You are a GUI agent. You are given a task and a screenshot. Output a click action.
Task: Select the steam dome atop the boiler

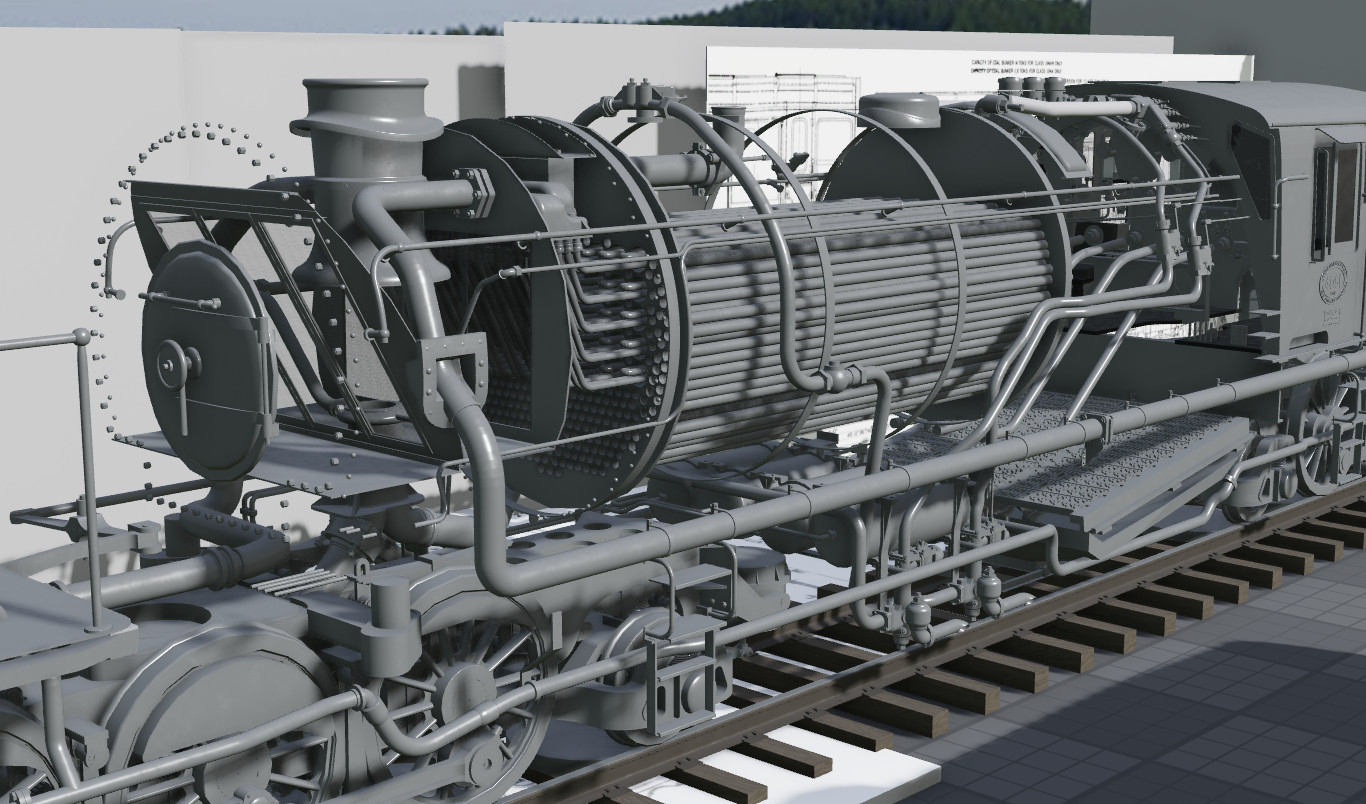click(899, 109)
